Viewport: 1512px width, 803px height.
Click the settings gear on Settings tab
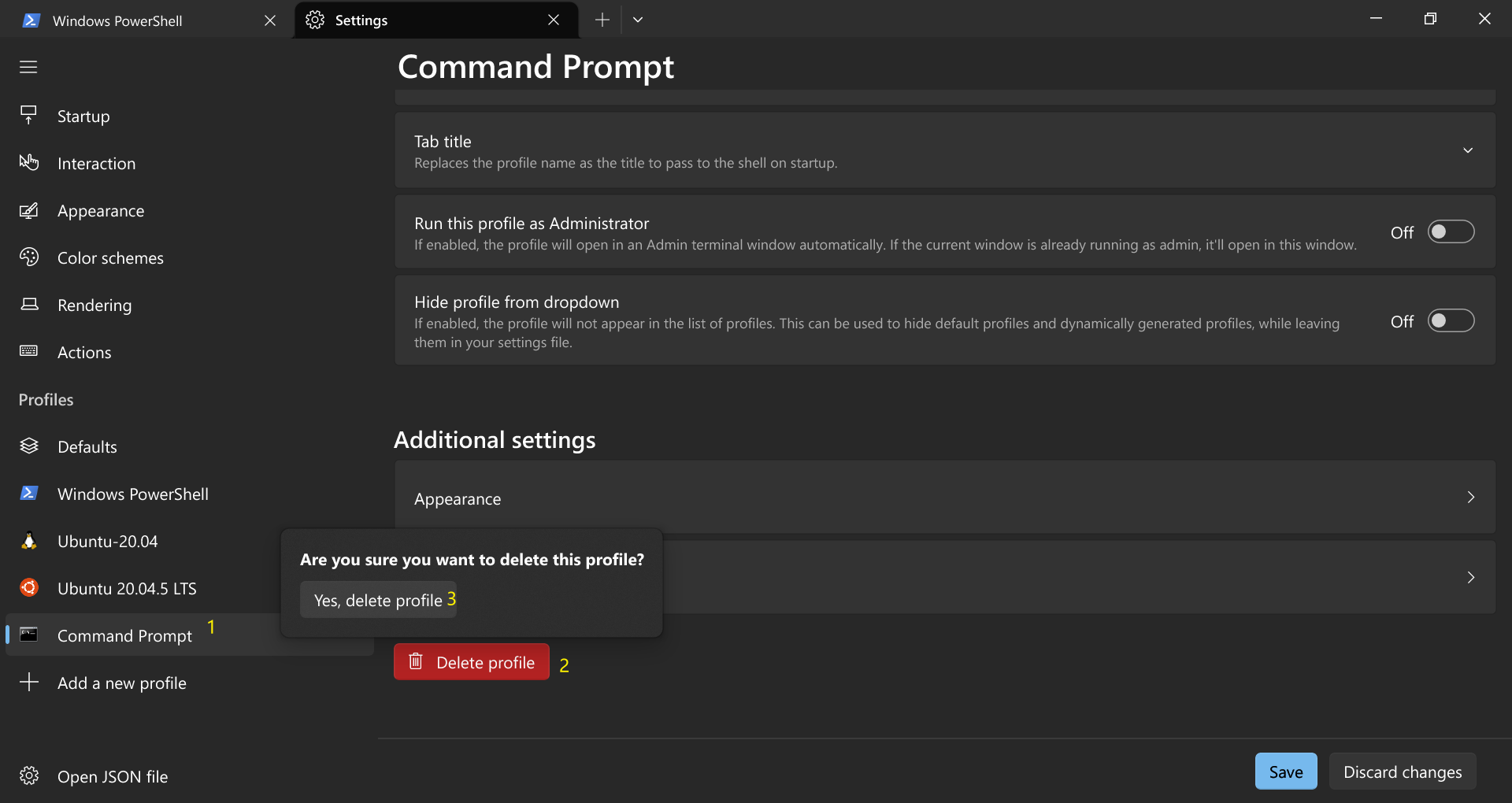pyautogui.click(x=314, y=20)
